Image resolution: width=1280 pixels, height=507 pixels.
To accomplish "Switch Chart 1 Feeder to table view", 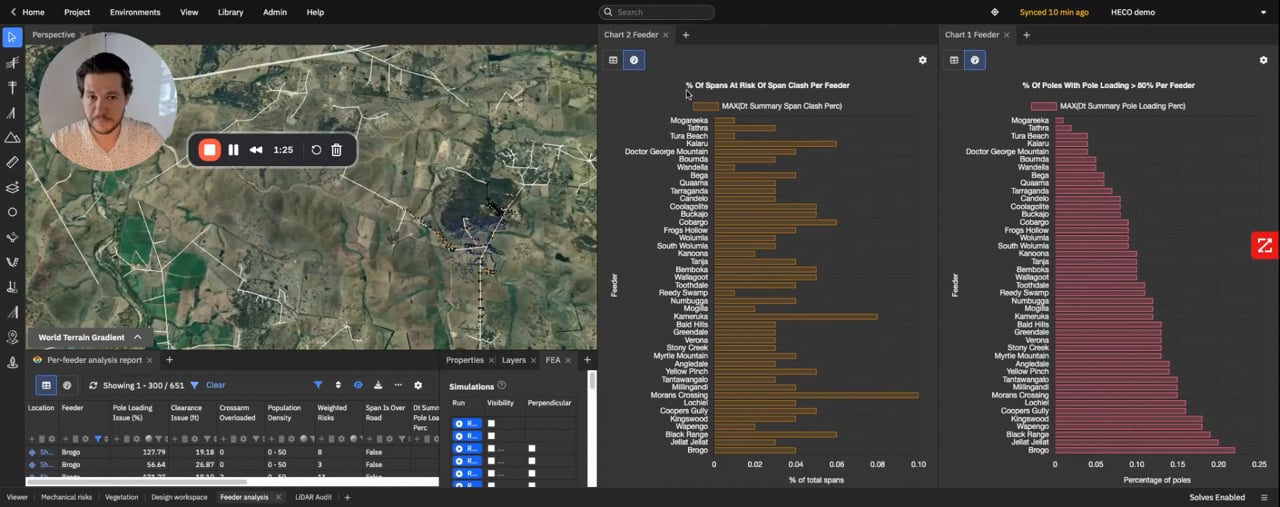I will [x=954, y=60].
